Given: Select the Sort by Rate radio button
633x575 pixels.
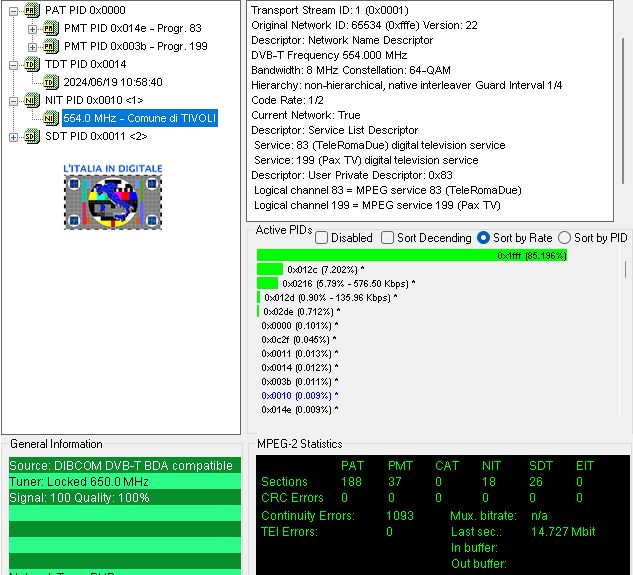Looking at the screenshot, I should (484, 238).
